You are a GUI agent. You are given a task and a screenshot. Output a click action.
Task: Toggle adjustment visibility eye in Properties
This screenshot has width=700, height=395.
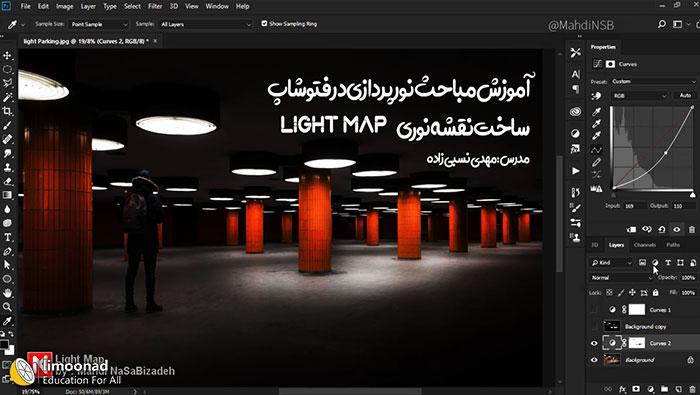(677, 229)
